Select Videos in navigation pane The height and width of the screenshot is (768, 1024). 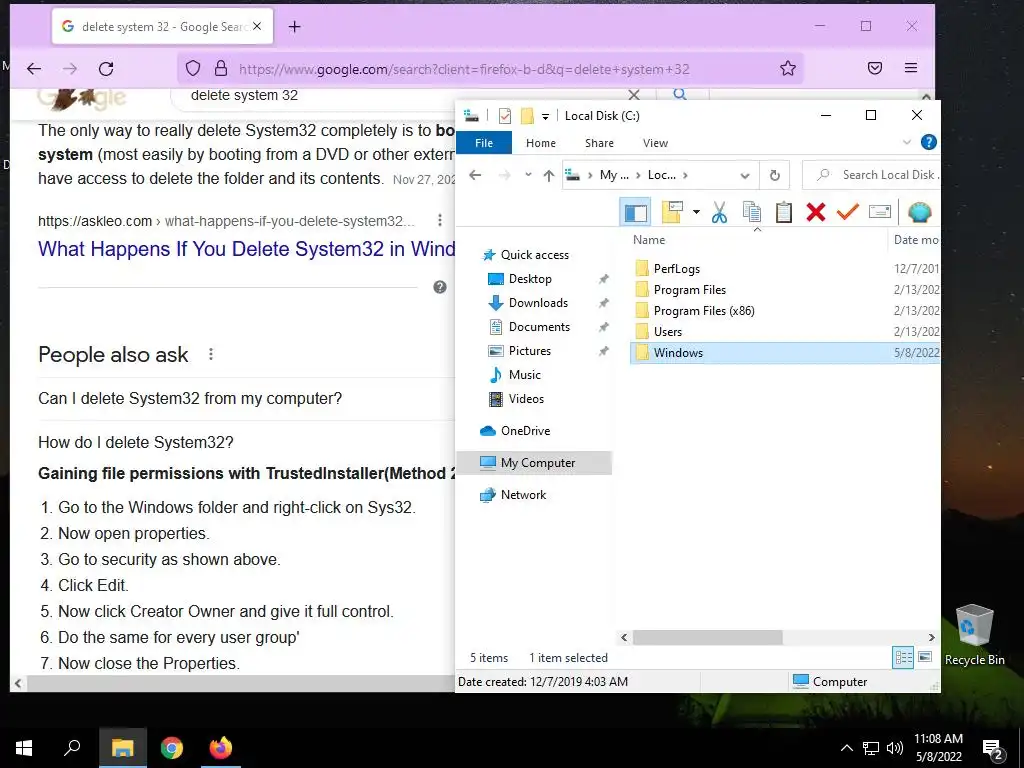pyautogui.click(x=526, y=399)
